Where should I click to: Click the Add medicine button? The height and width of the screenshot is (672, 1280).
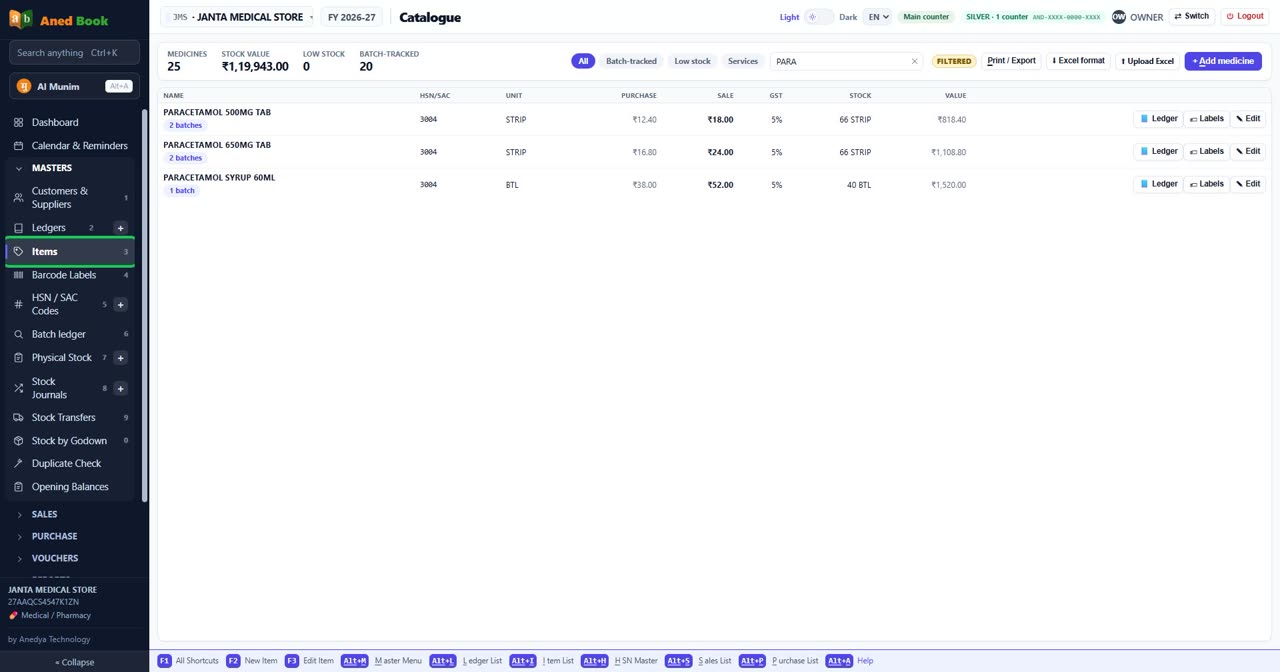[1223, 61]
